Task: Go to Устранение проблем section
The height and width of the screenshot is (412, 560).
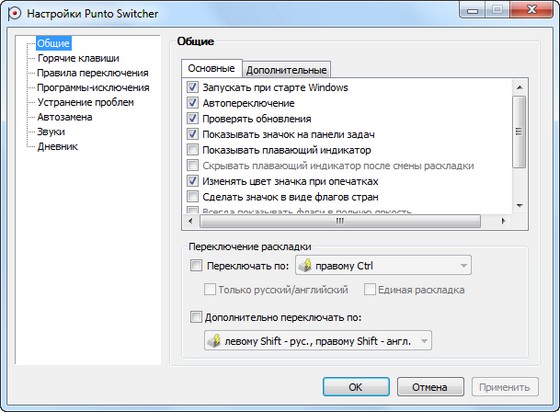Action: pos(86,102)
